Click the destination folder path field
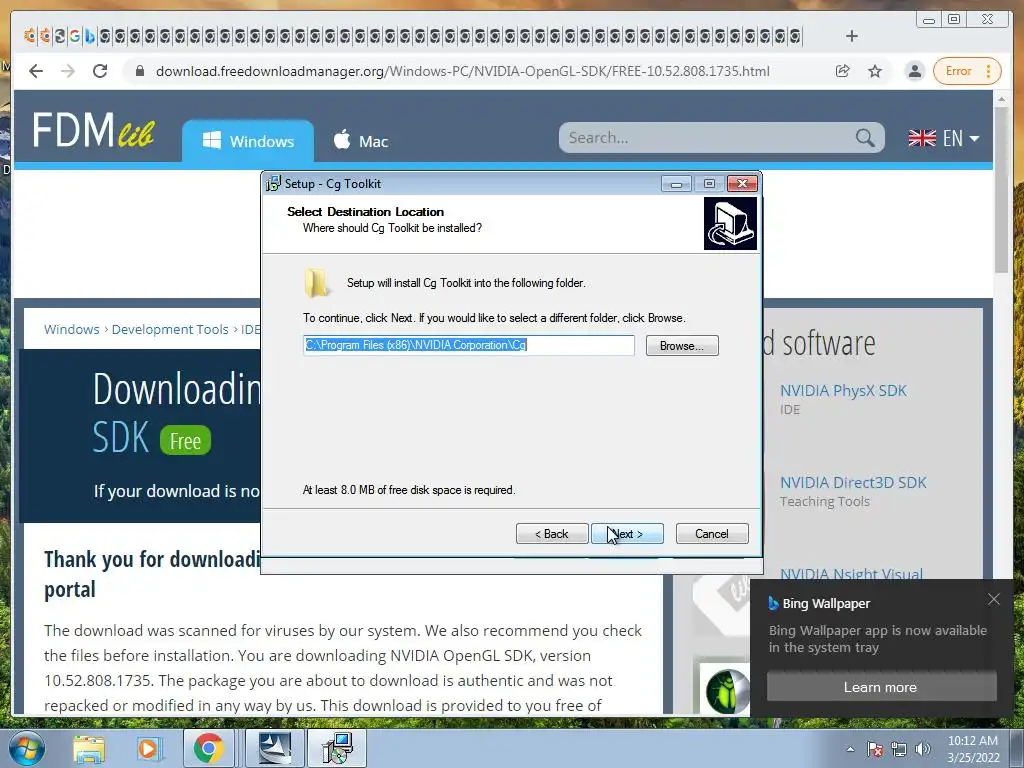The width and height of the screenshot is (1024, 768). 469,345
